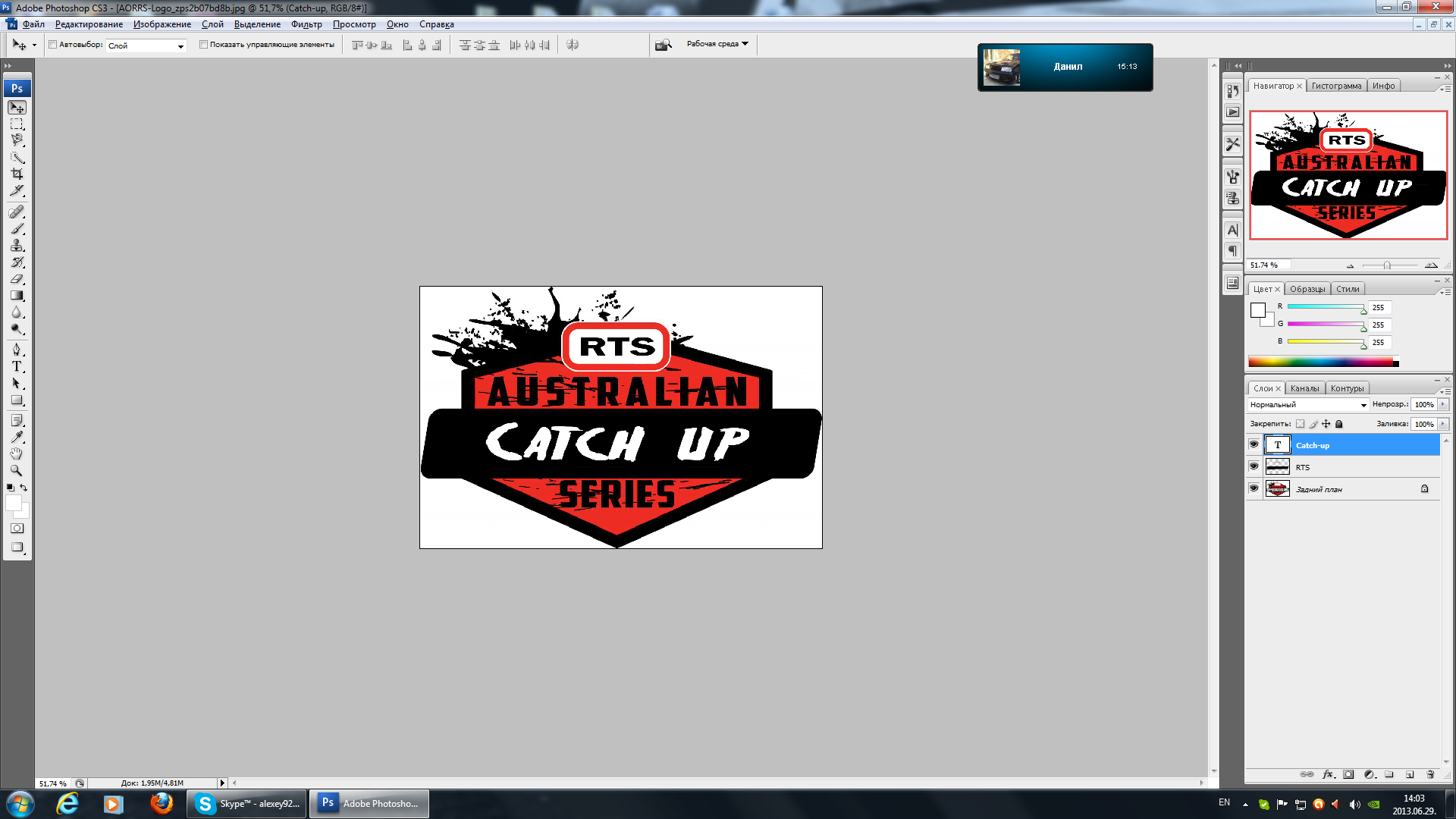Open the Navigator panel options menu
1456x819 pixels.
[x=1445, y=89]
